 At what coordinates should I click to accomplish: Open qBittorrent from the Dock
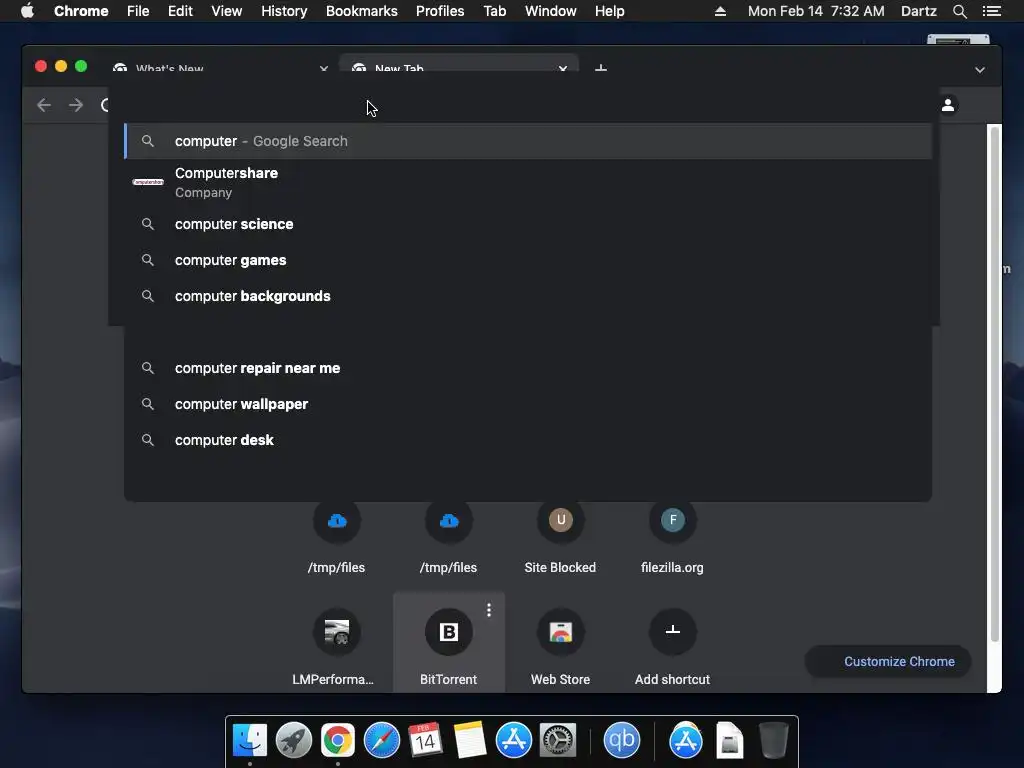point(621,740)
